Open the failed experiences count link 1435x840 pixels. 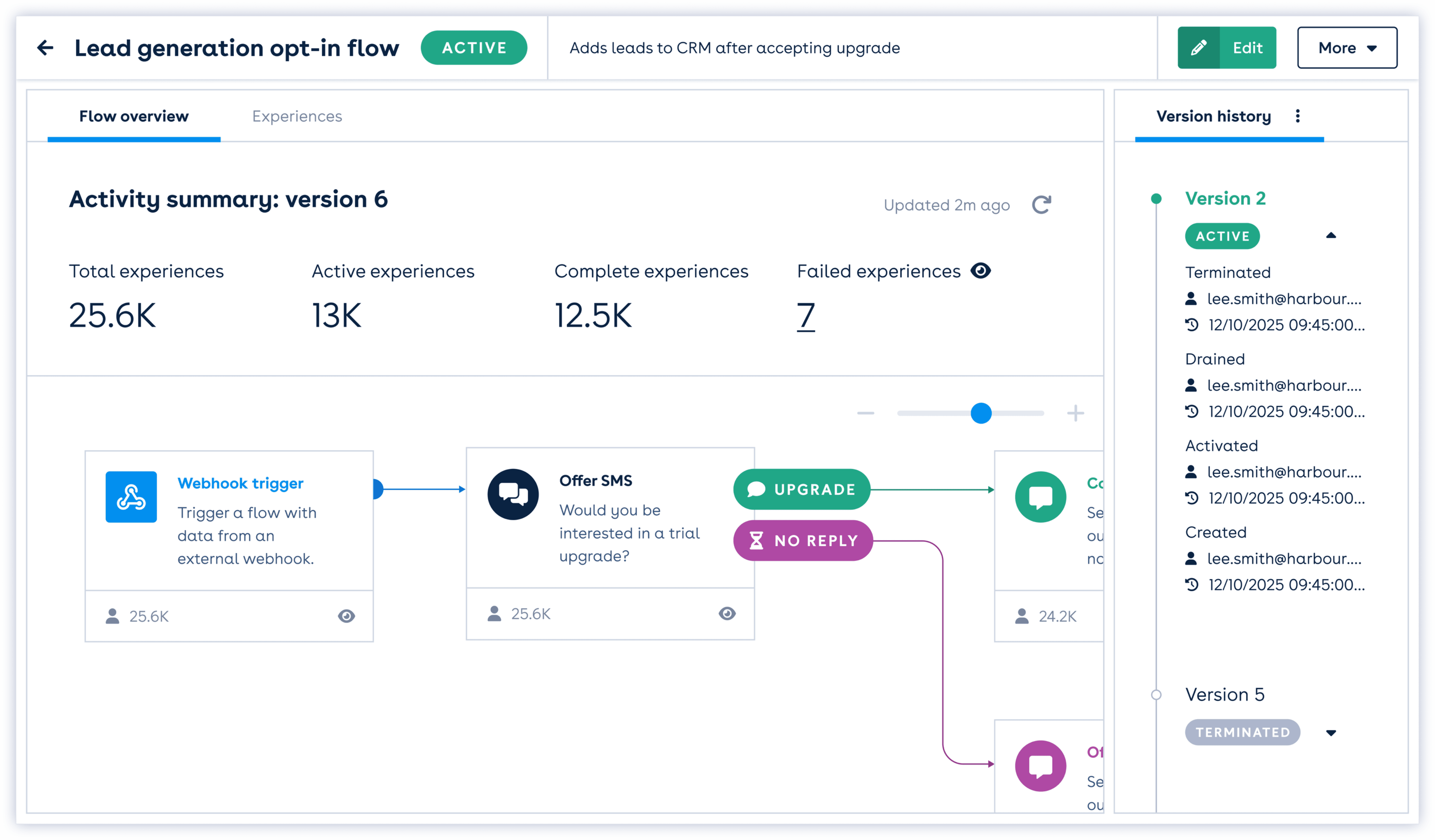point(806,316)
